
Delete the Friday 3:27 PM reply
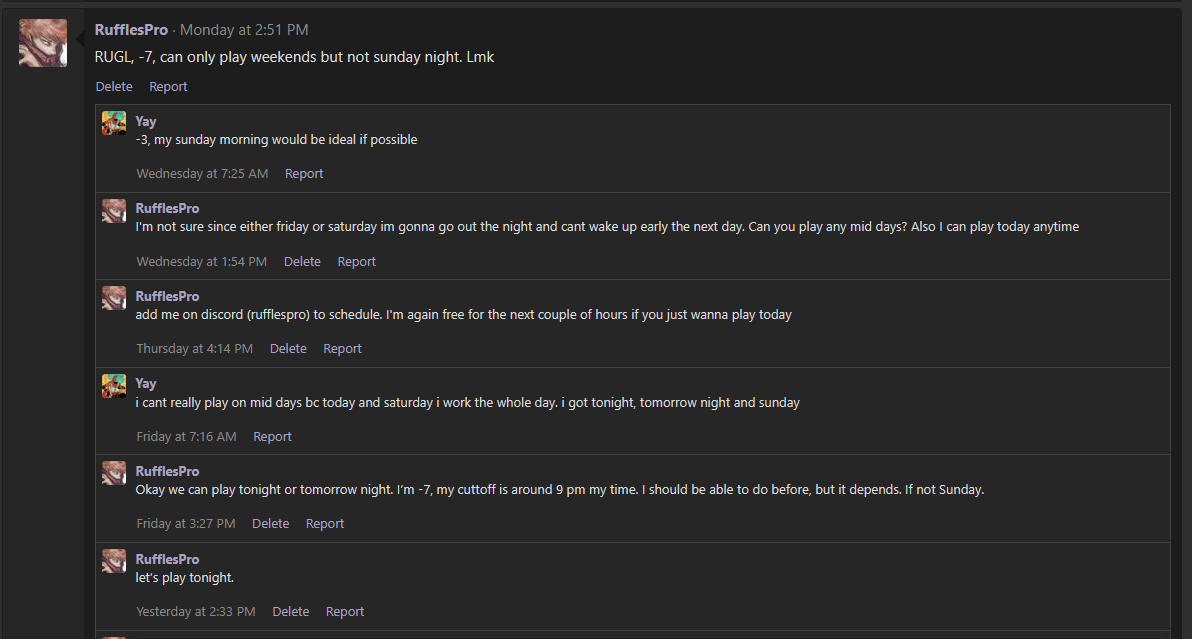270,524
